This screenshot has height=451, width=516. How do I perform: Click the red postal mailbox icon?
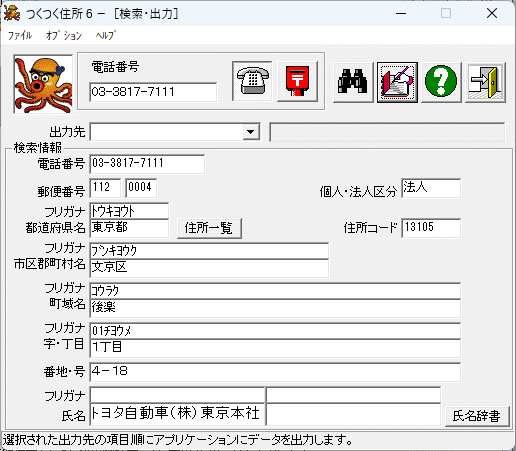[x=297, y=81]
